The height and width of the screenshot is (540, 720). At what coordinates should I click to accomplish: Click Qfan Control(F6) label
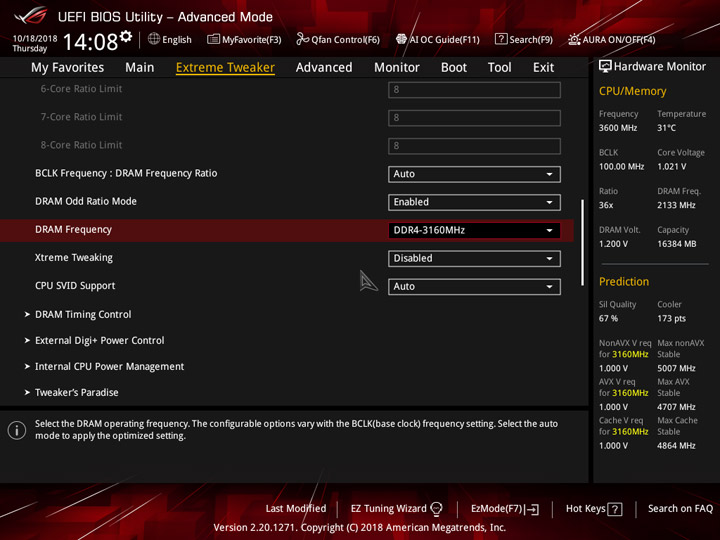point(345,39)
